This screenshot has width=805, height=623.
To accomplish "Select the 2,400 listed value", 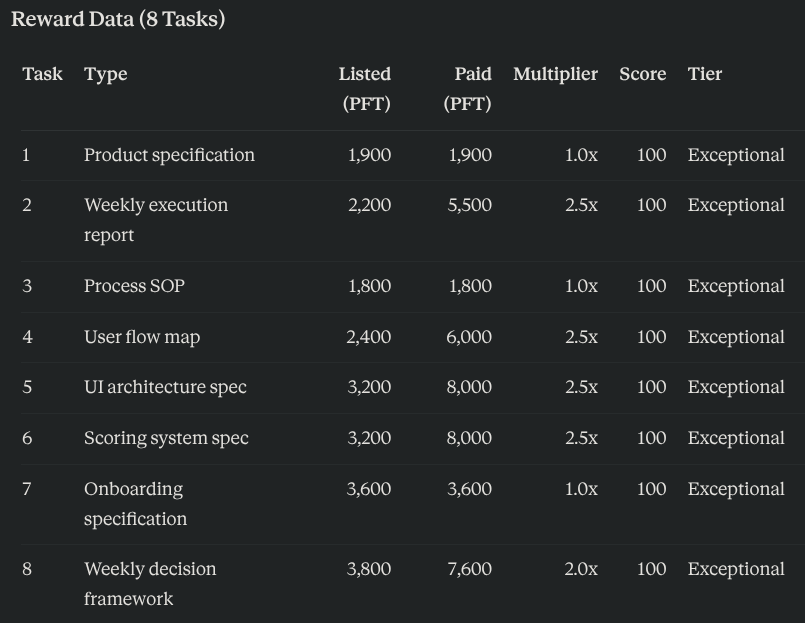I will tap(369, 337).
